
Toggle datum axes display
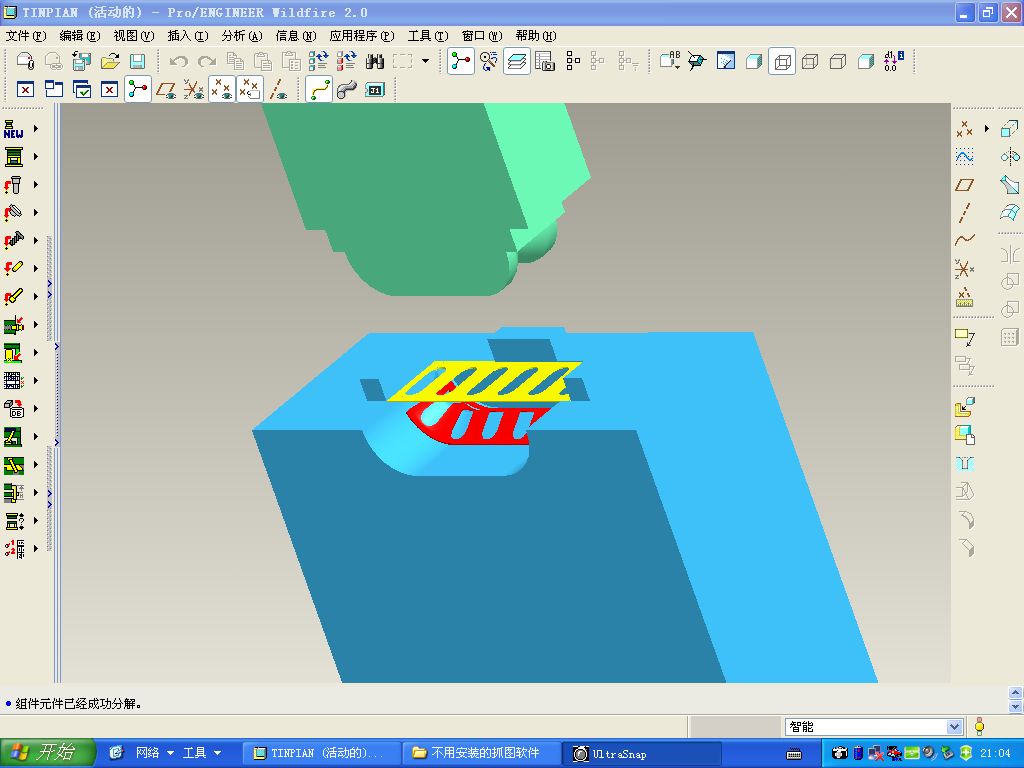coord(279,89)
